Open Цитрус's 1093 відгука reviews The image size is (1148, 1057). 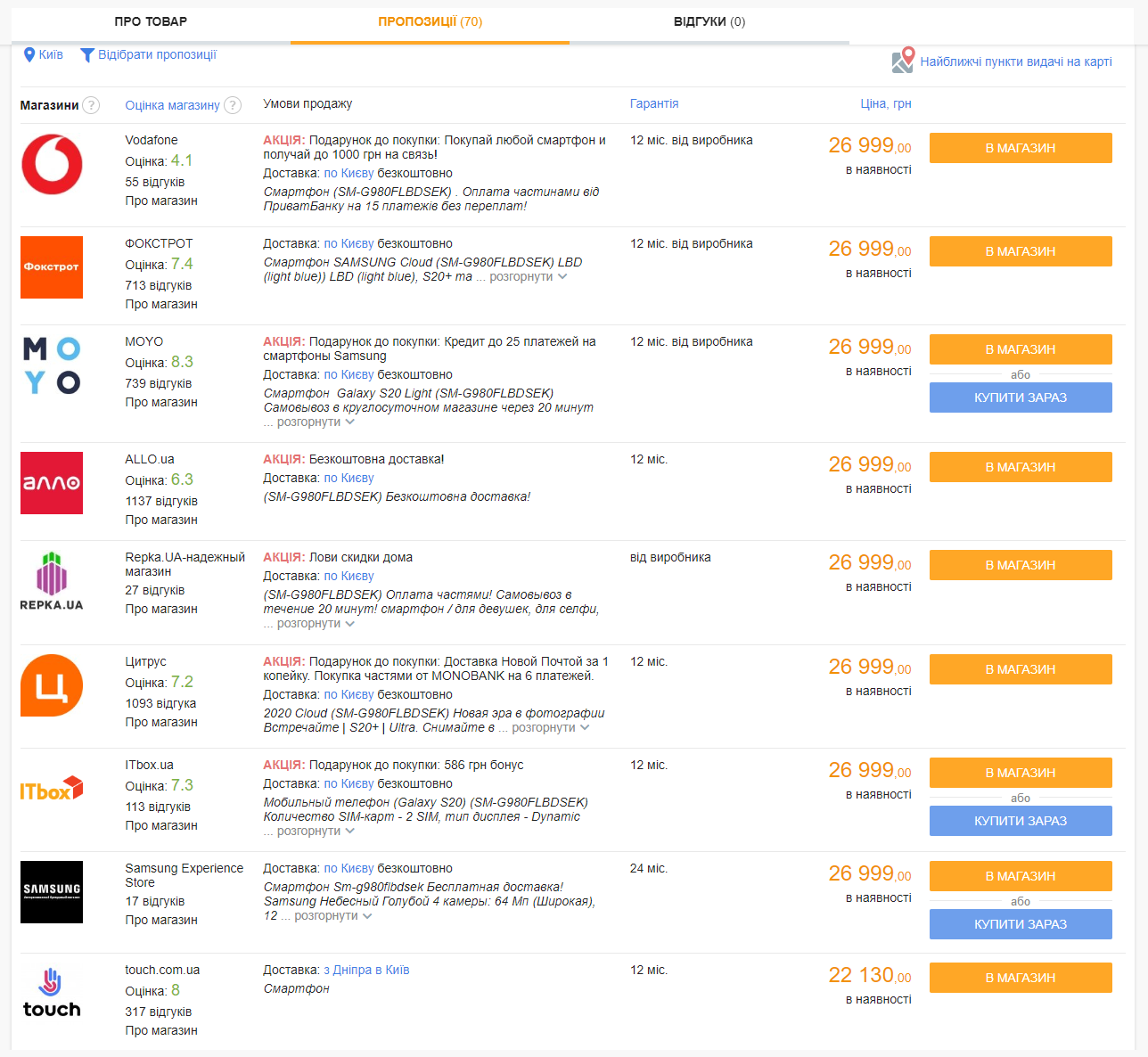coord(160,703)
